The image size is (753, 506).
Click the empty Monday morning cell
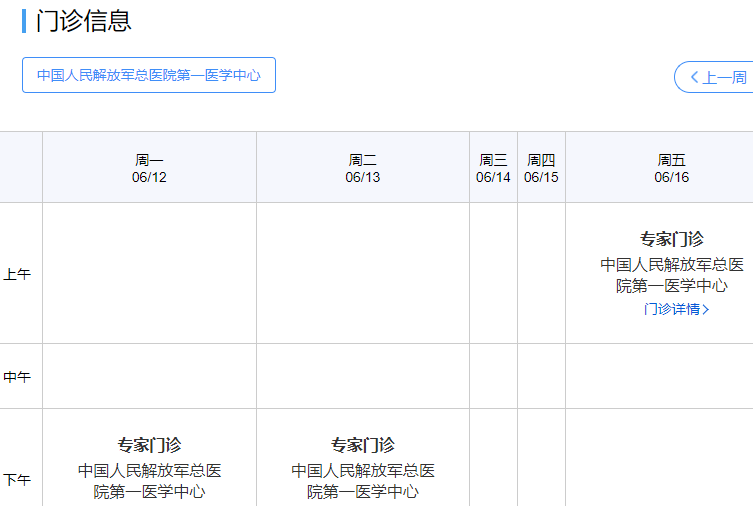149,273
